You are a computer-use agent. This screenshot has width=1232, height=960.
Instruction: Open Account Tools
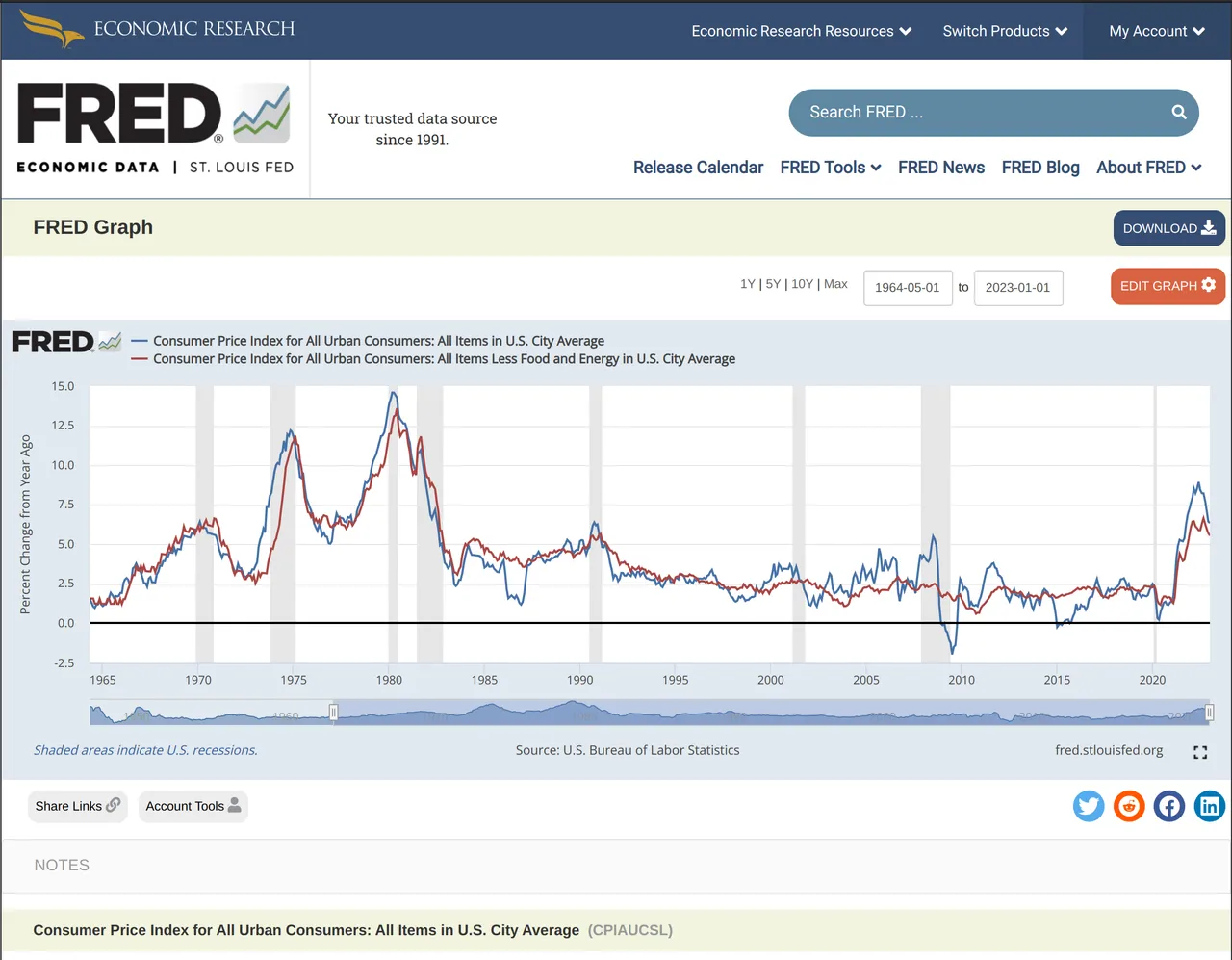tap(193, 806)
